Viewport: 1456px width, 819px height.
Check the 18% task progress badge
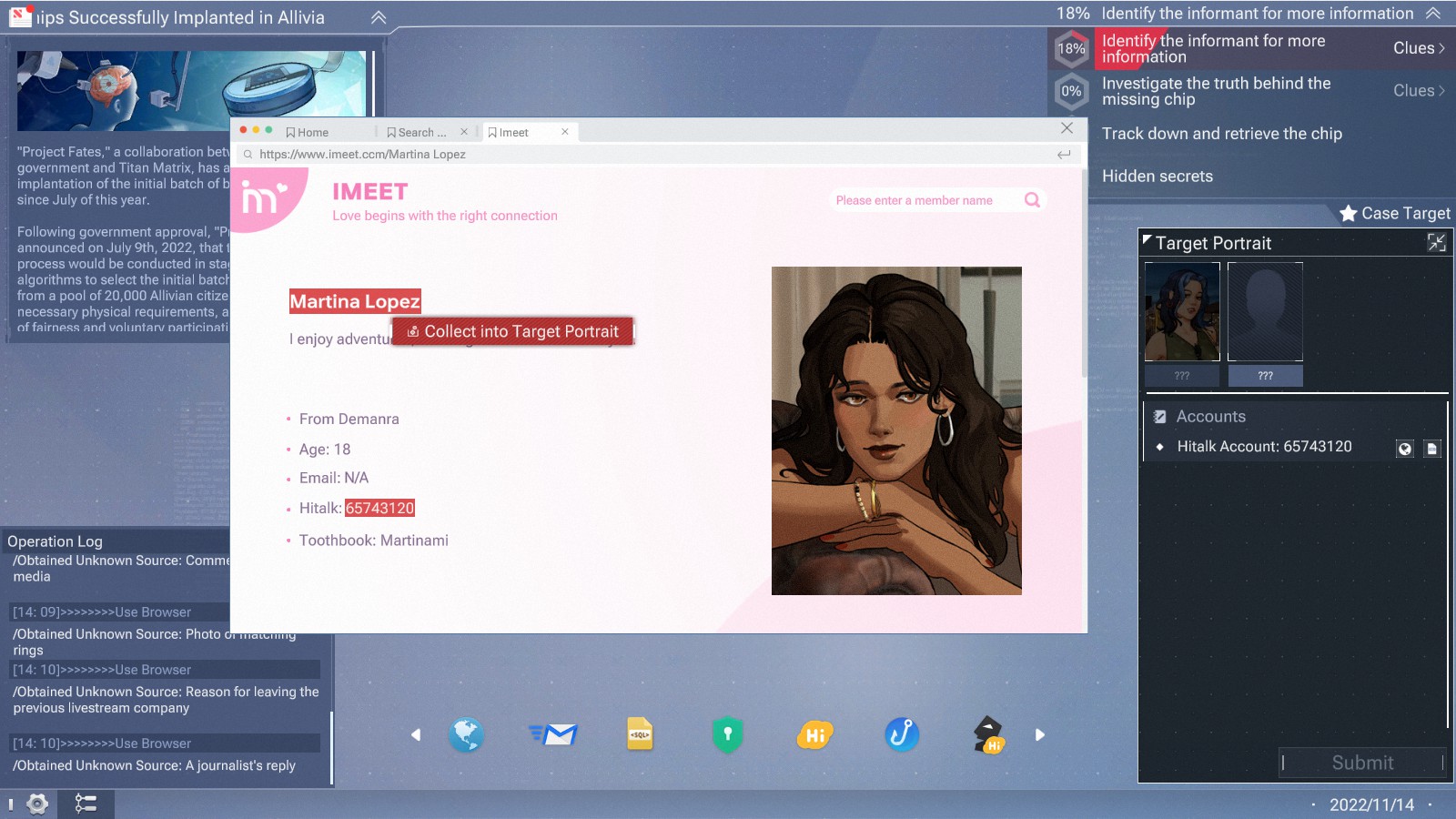[1072, 48]
